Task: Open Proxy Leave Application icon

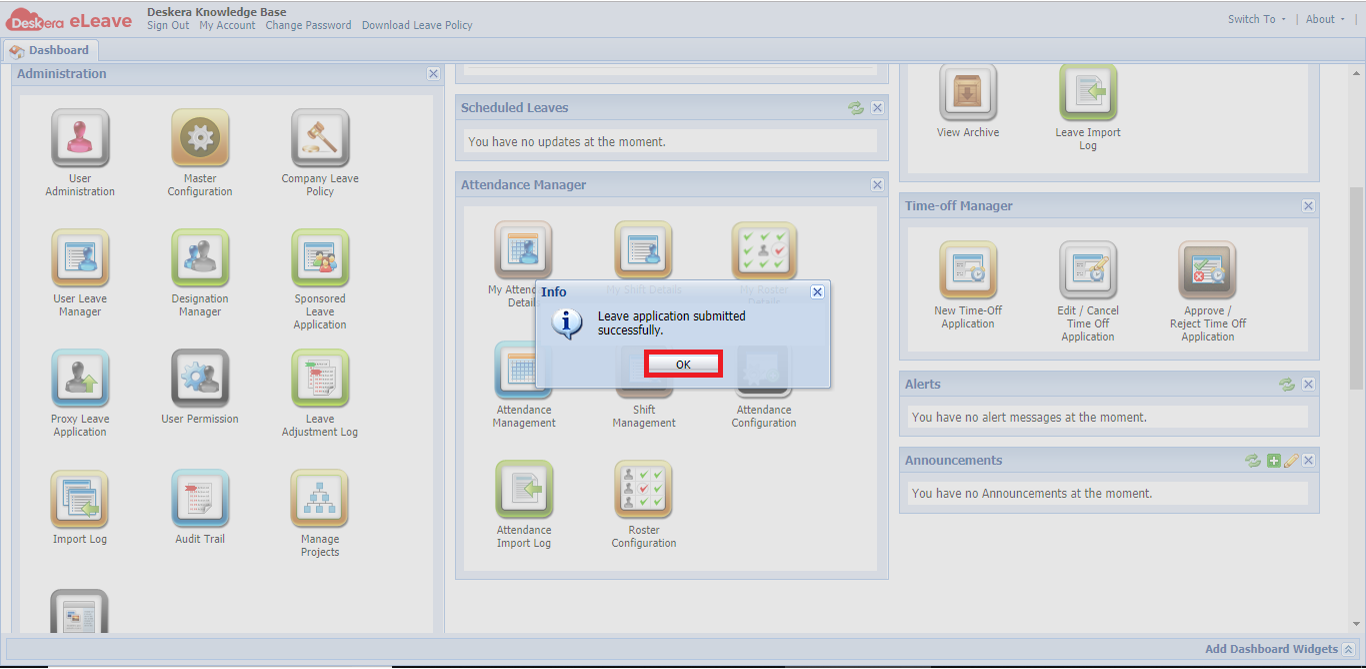Action: [x=80, y=378]
